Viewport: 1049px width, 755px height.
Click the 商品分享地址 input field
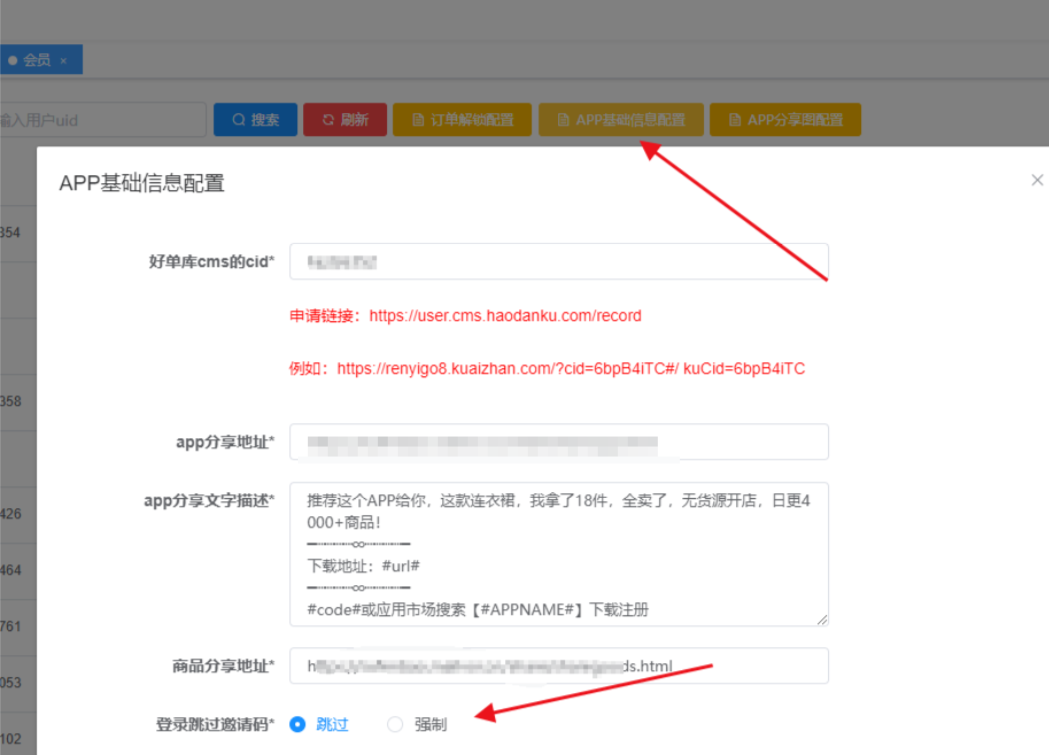[x=558, y=666]
